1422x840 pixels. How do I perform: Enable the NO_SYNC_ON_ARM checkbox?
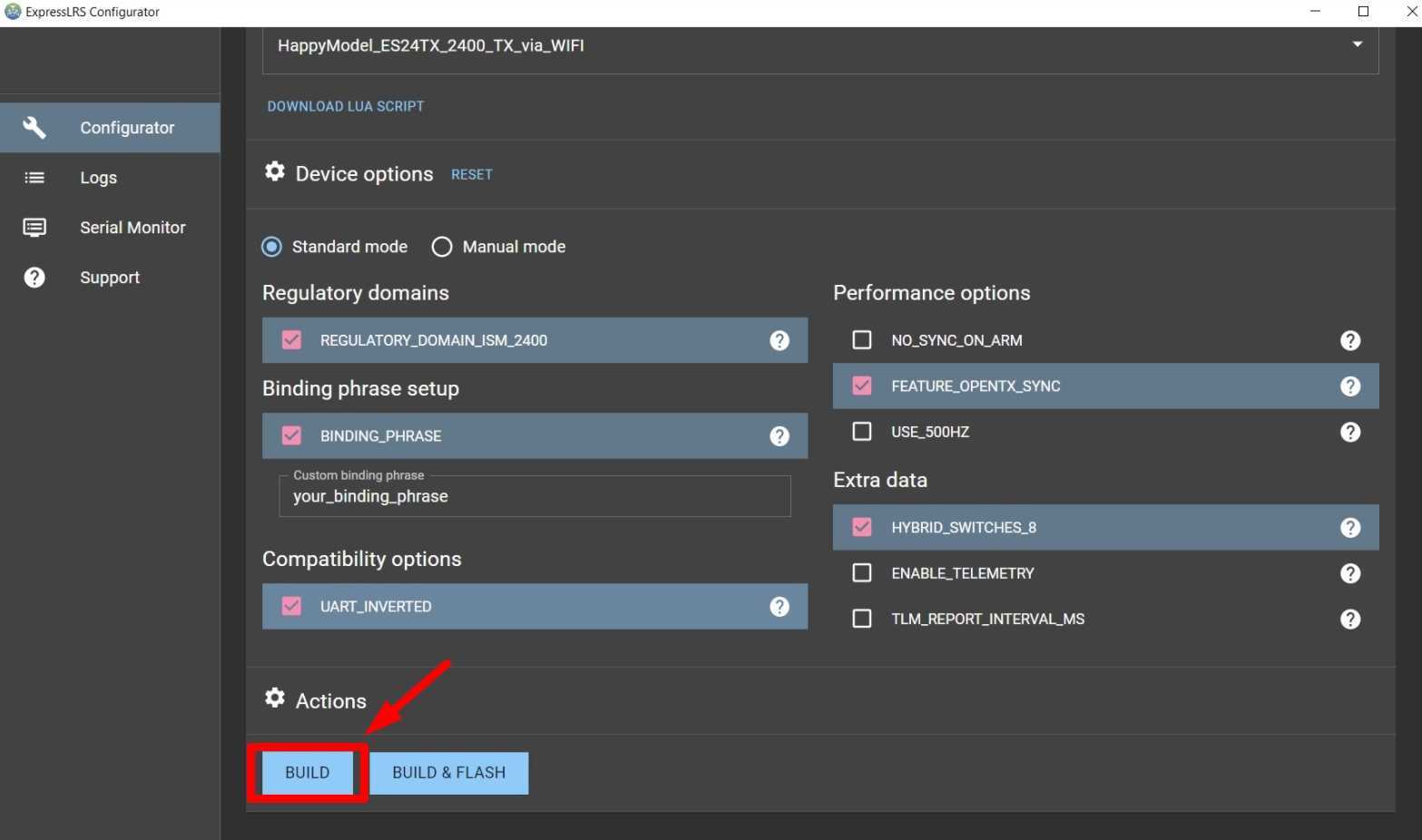point(861,340)
